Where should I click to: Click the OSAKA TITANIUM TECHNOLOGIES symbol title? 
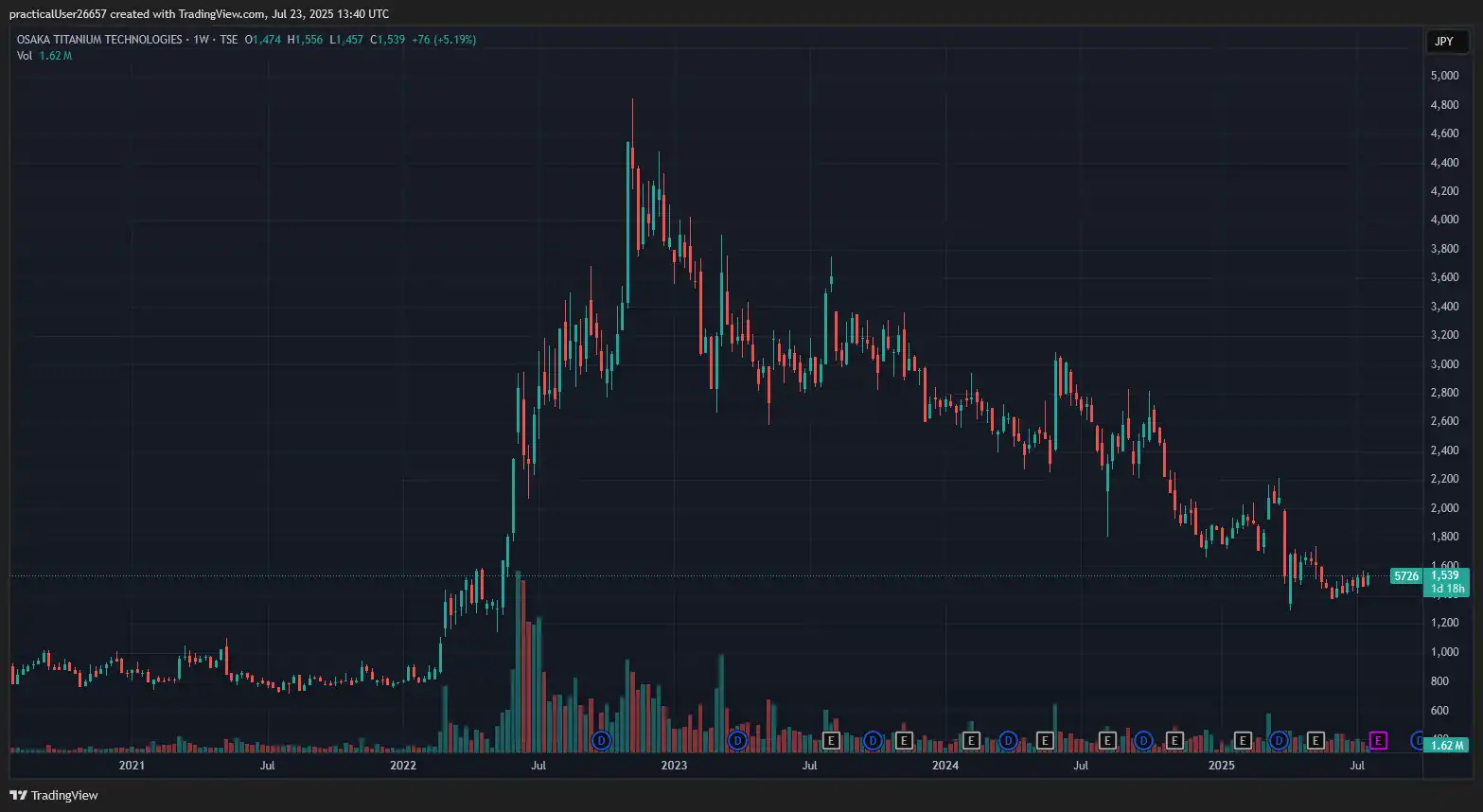[x=99, y=40]
